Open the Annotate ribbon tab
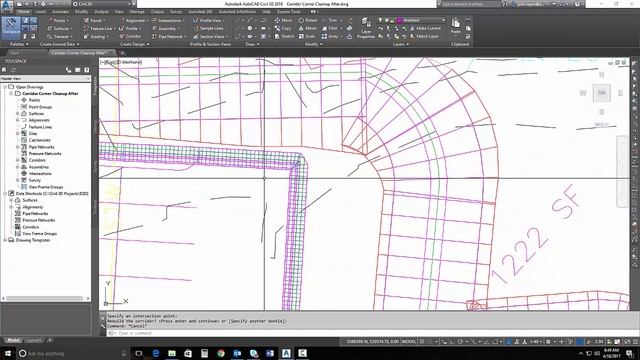This screenshot has width=640, height=360. click(x=60, y=12)
